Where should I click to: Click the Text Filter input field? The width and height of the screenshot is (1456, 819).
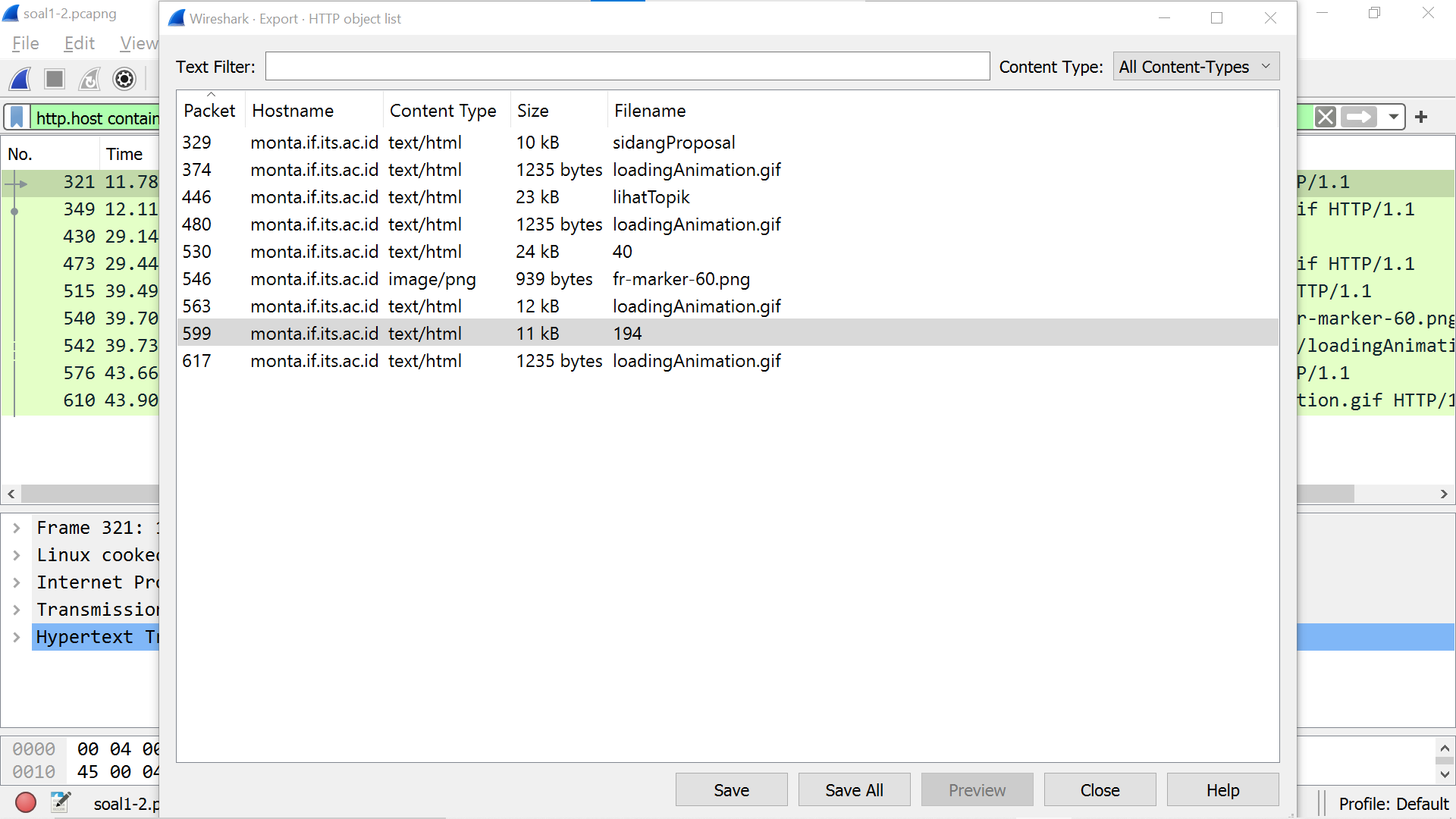(x=627, y=67)
